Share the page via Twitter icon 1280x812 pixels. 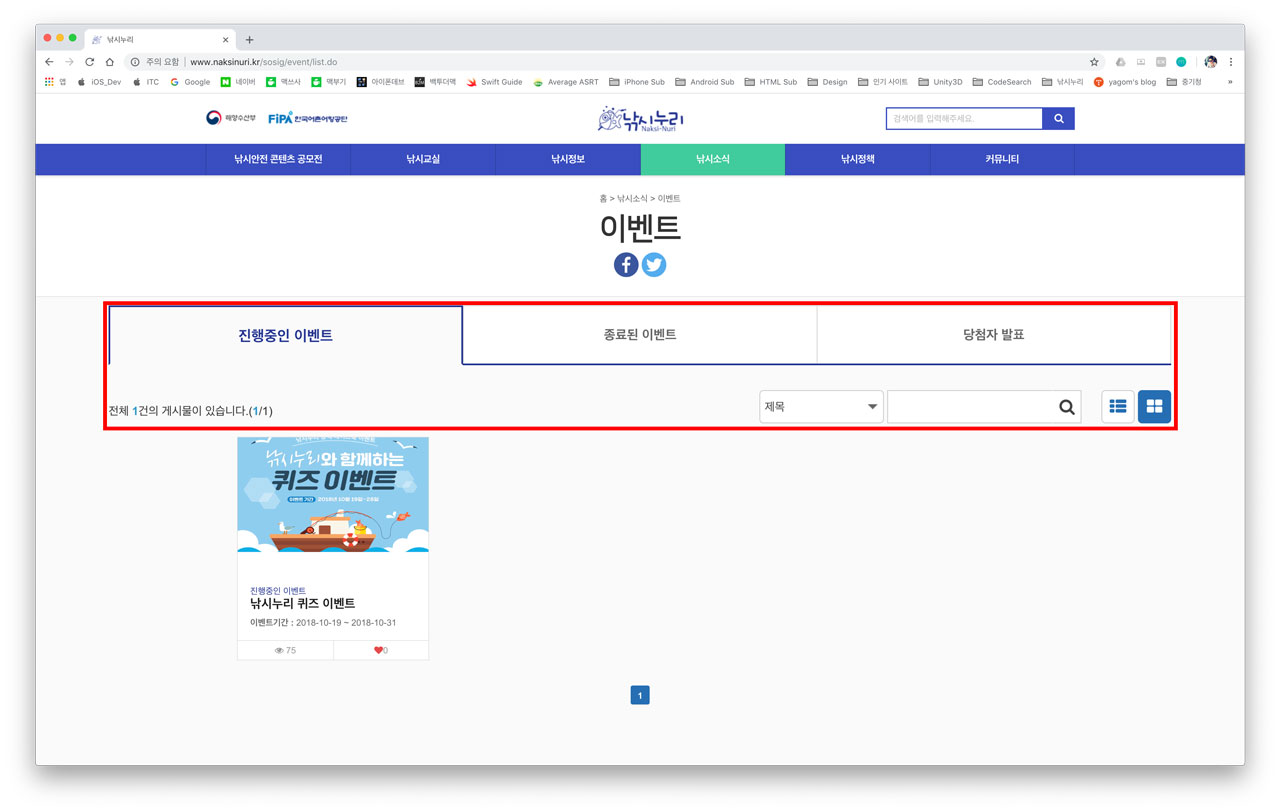point(654,265)
